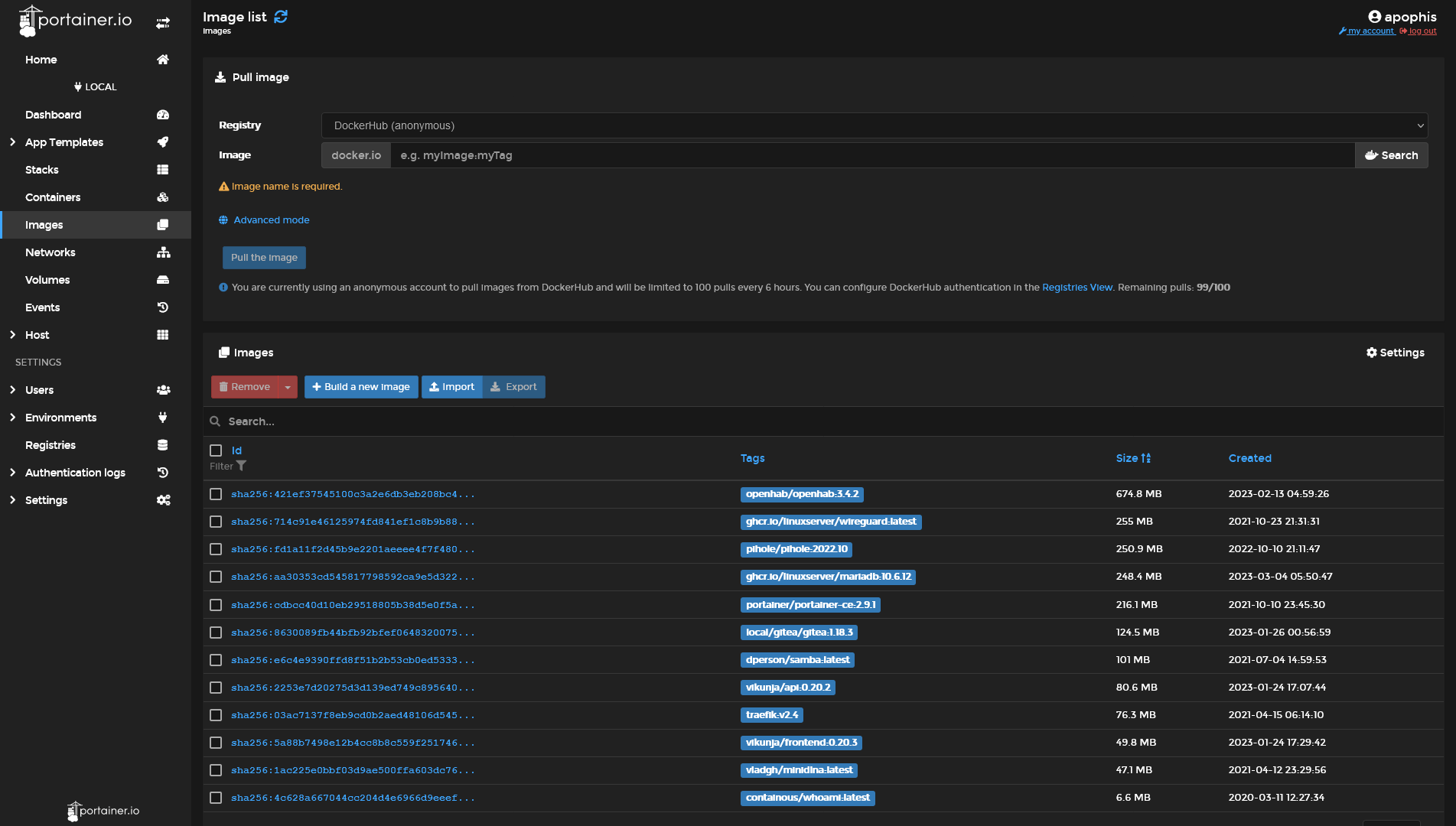Click the my account link
Screen dimensions: 1456x826
click(x=1366, y=31)
